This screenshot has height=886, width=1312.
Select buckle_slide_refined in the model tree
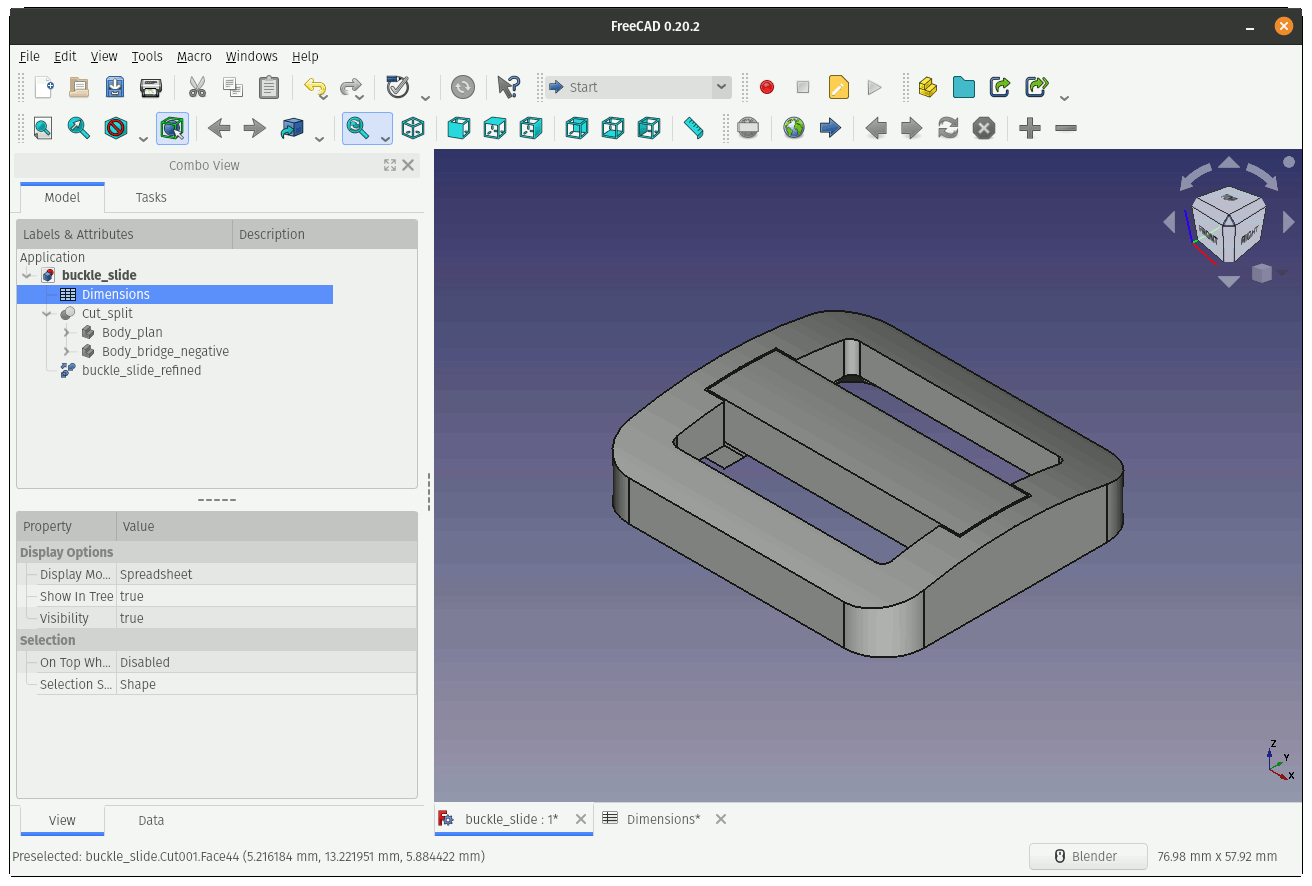click(x=141, y=370)
